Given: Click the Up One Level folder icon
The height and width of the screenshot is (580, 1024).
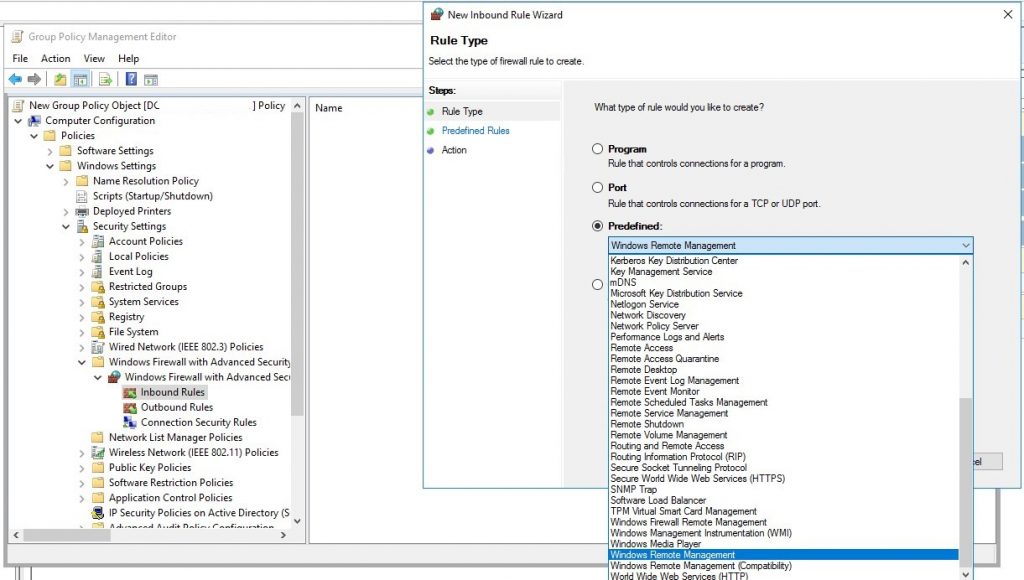Looking at the screenshot, I should [x=60, y=80].
